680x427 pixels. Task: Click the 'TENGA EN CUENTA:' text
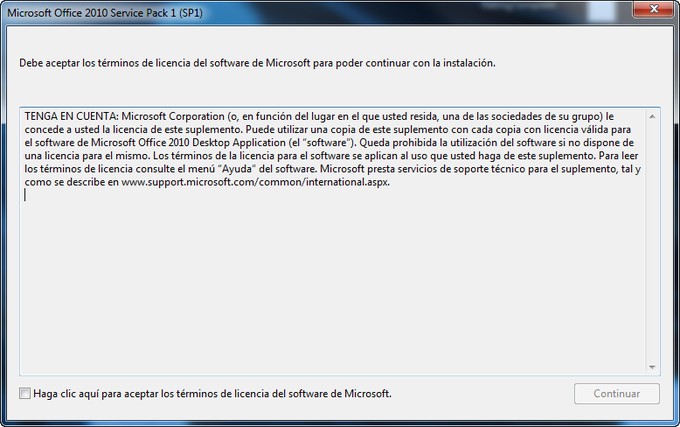coord(72,116)
